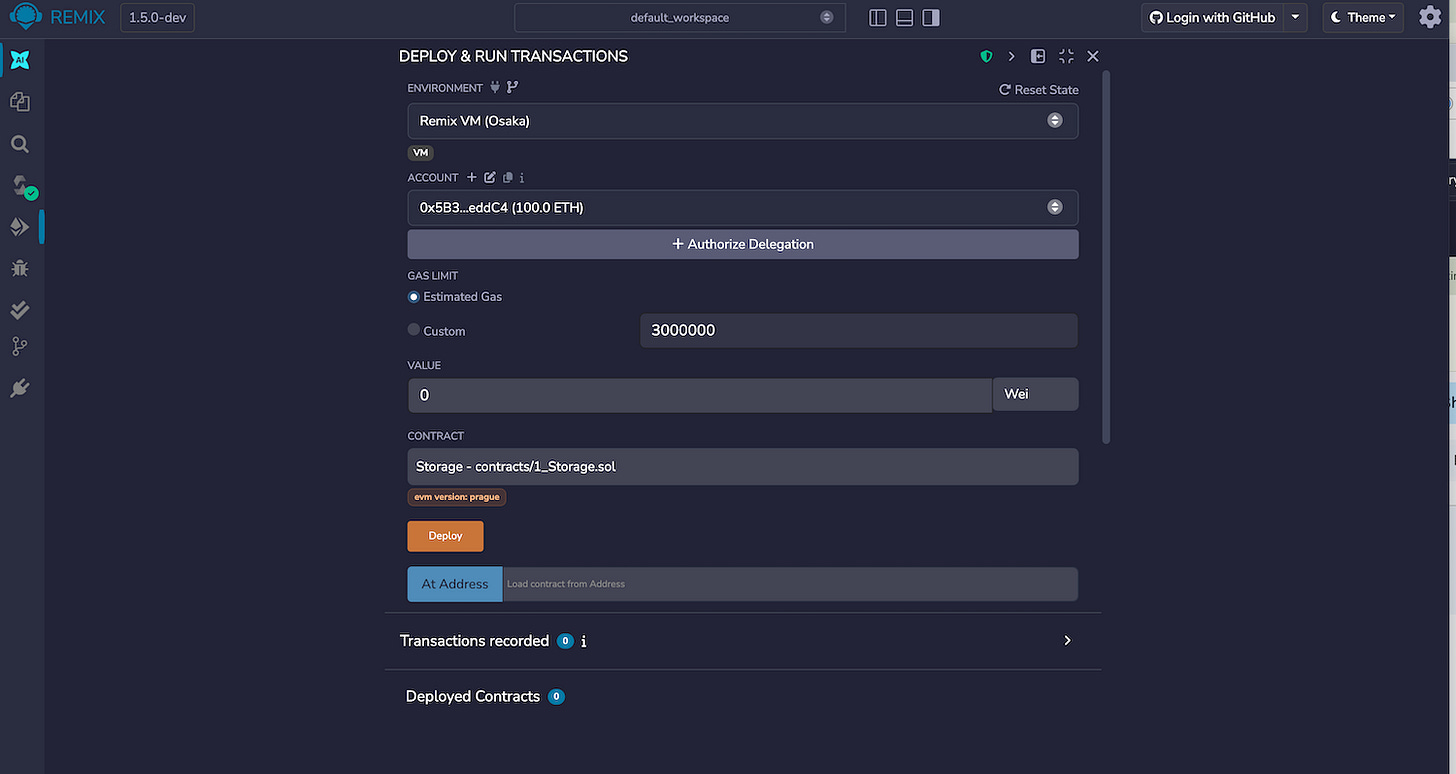Click the green shield verification icon
Viewport: 1456px width, 774px height.
click(987, 57)
